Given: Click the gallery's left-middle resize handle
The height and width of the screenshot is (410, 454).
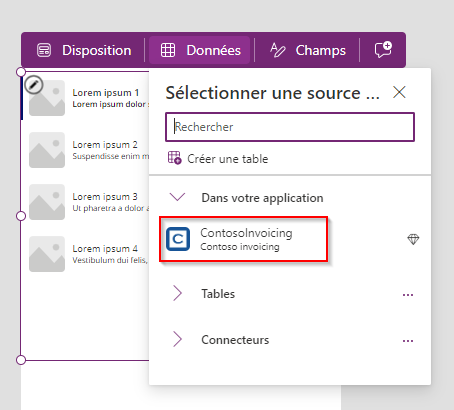Looking at the screenshot, I should (21, 216).
